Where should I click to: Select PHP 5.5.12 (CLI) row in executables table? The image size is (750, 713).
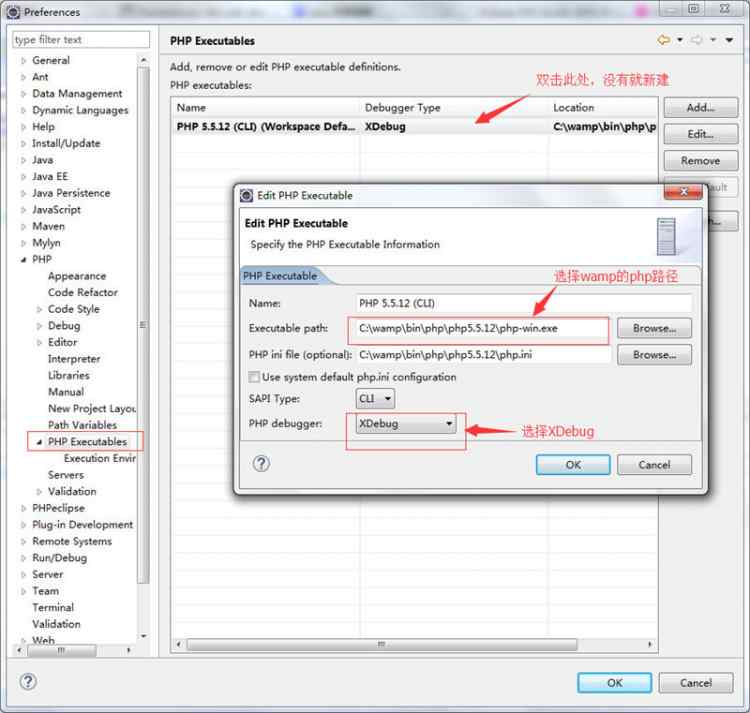coord(414,127)
